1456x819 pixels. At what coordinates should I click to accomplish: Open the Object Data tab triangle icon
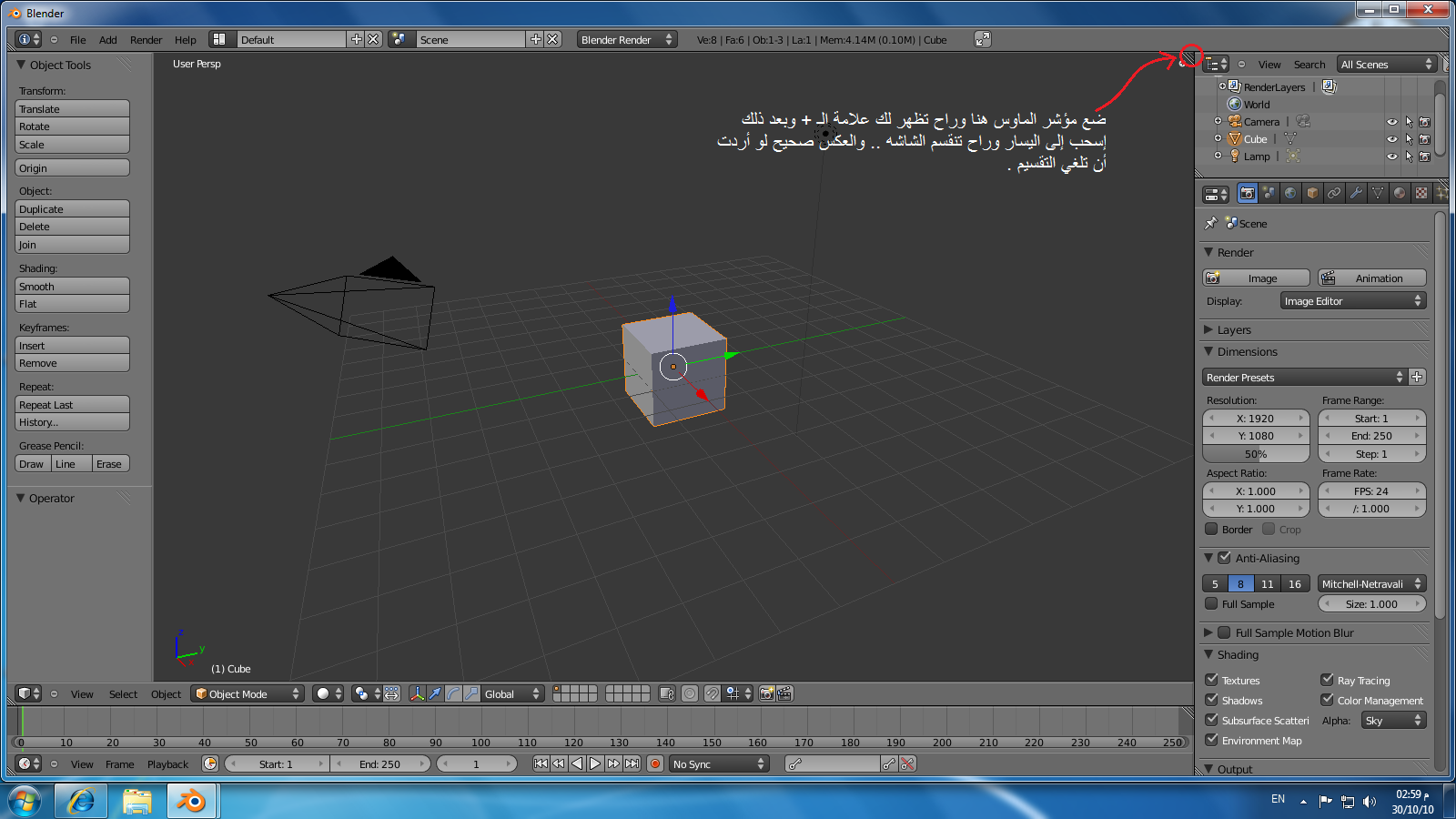click(1378, 193)
